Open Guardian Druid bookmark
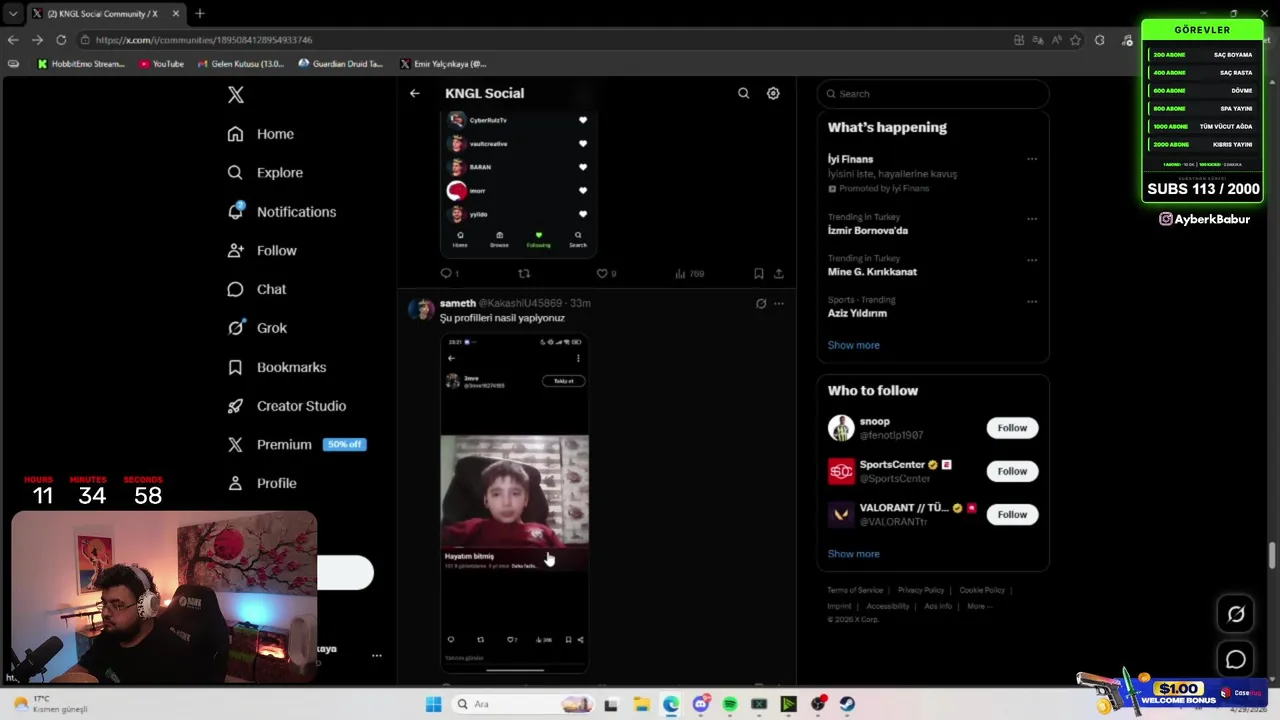The width and height of the screenshot is (1280, 720). click(x=340, y=64)
